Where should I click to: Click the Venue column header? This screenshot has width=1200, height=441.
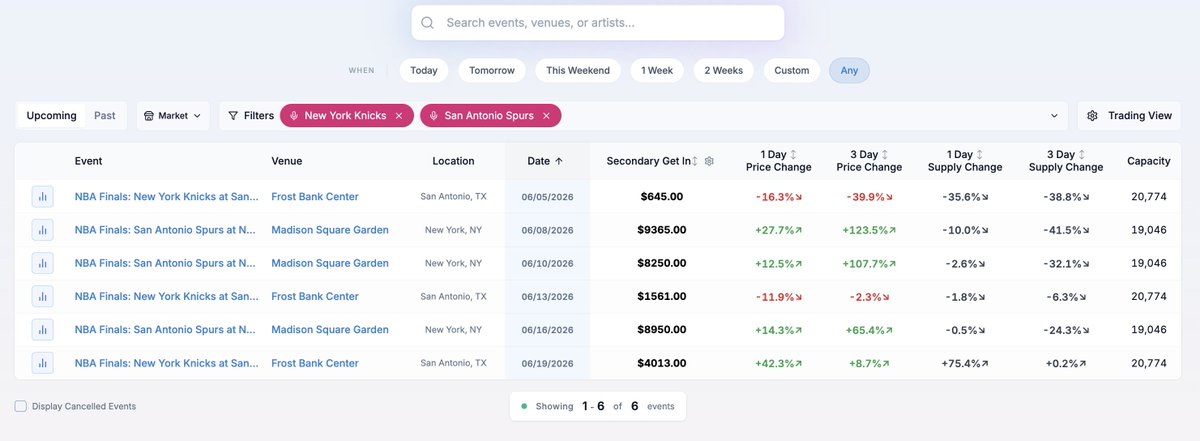tap(287, 161)
